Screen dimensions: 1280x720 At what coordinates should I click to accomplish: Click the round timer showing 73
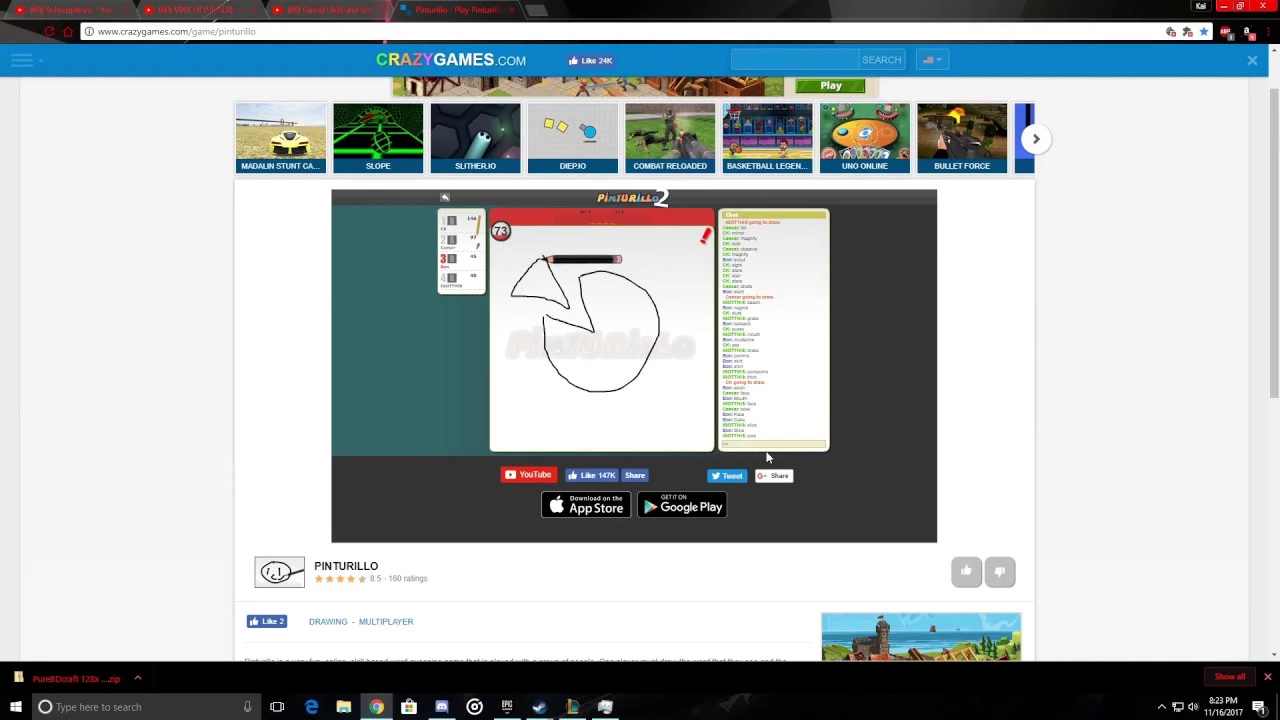501,232
